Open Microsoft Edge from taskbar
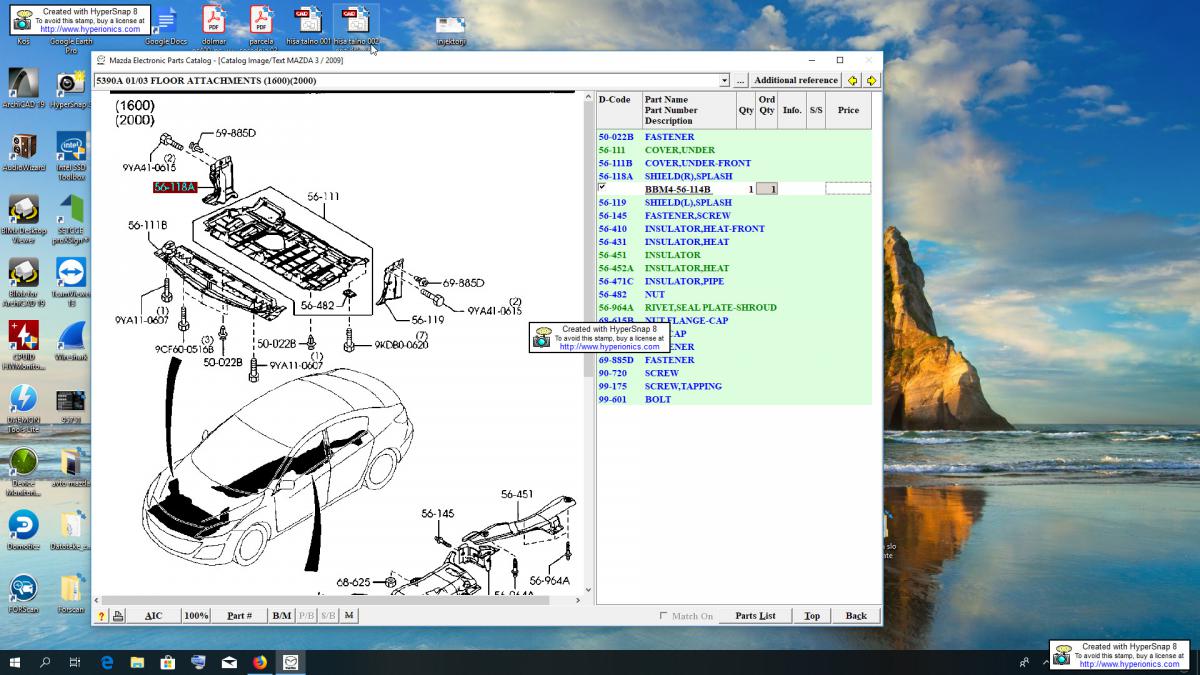 (x=107, y=662)
